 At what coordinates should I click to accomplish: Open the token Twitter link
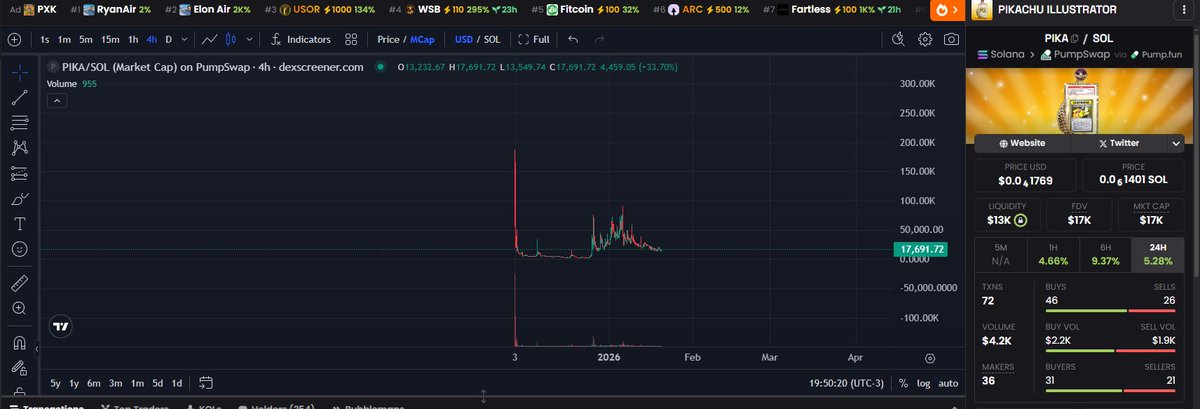pos(1119,143)
